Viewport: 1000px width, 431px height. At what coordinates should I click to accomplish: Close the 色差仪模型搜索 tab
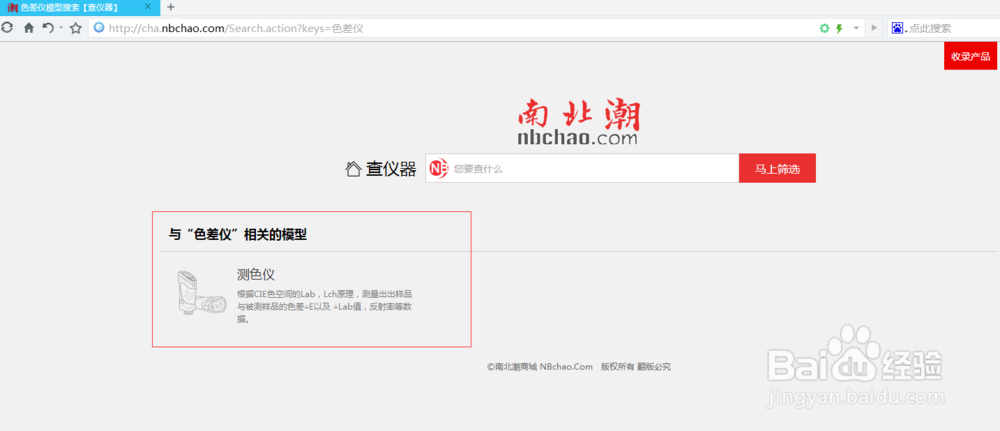tap(148, 7)
